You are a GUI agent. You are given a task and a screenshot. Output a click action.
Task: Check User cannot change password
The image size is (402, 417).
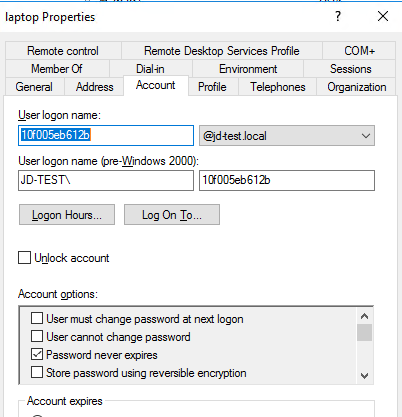pos(37,336)
